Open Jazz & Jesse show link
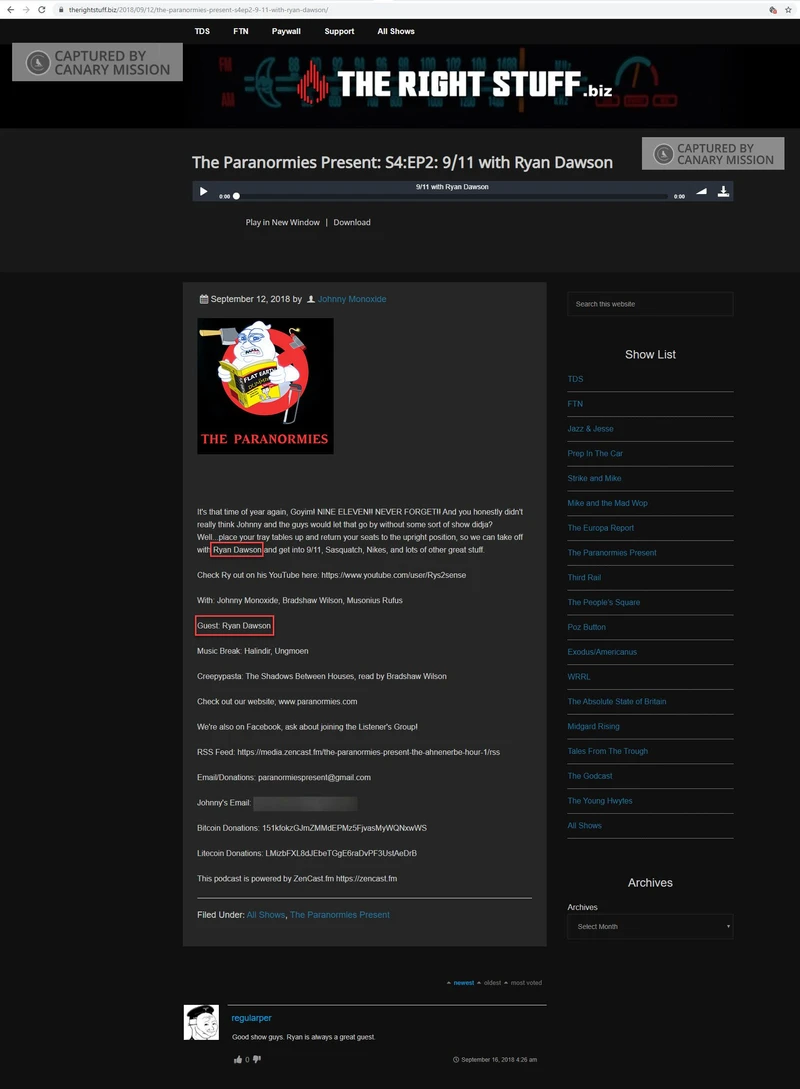 590,429
